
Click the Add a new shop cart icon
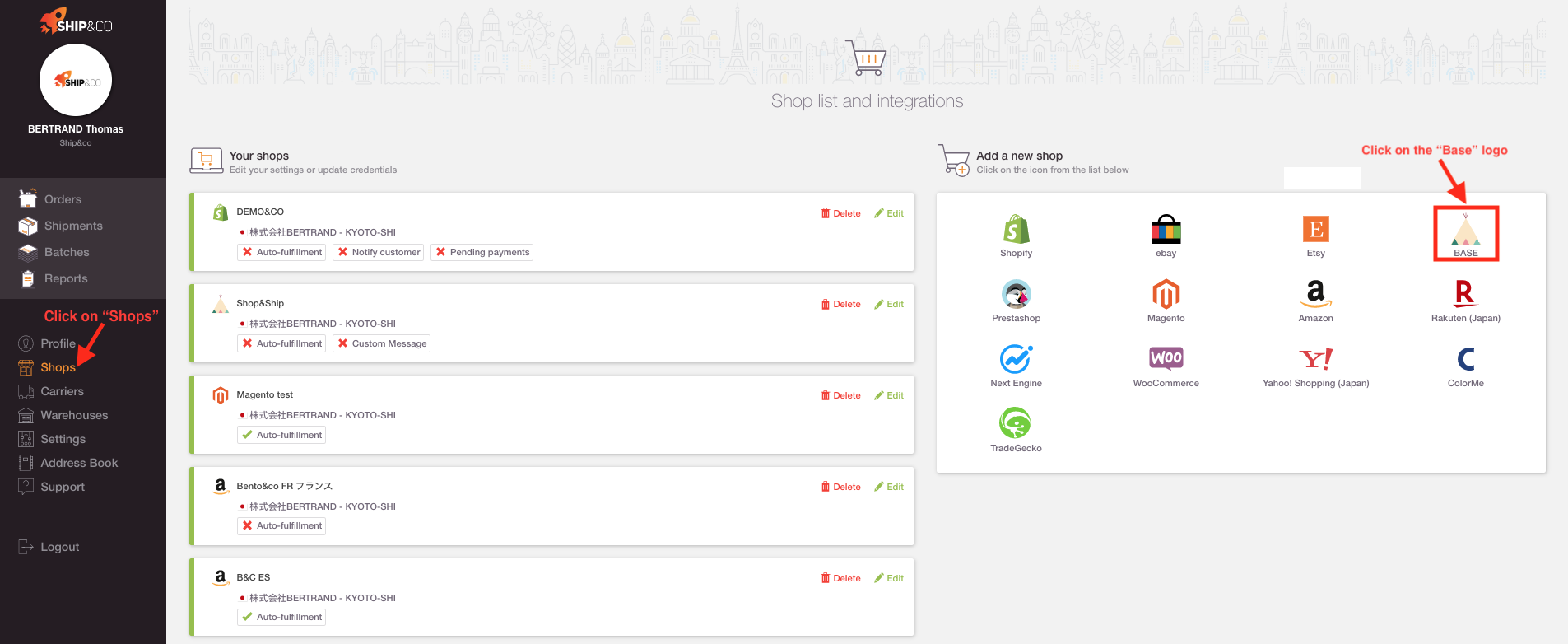(954, 160)
